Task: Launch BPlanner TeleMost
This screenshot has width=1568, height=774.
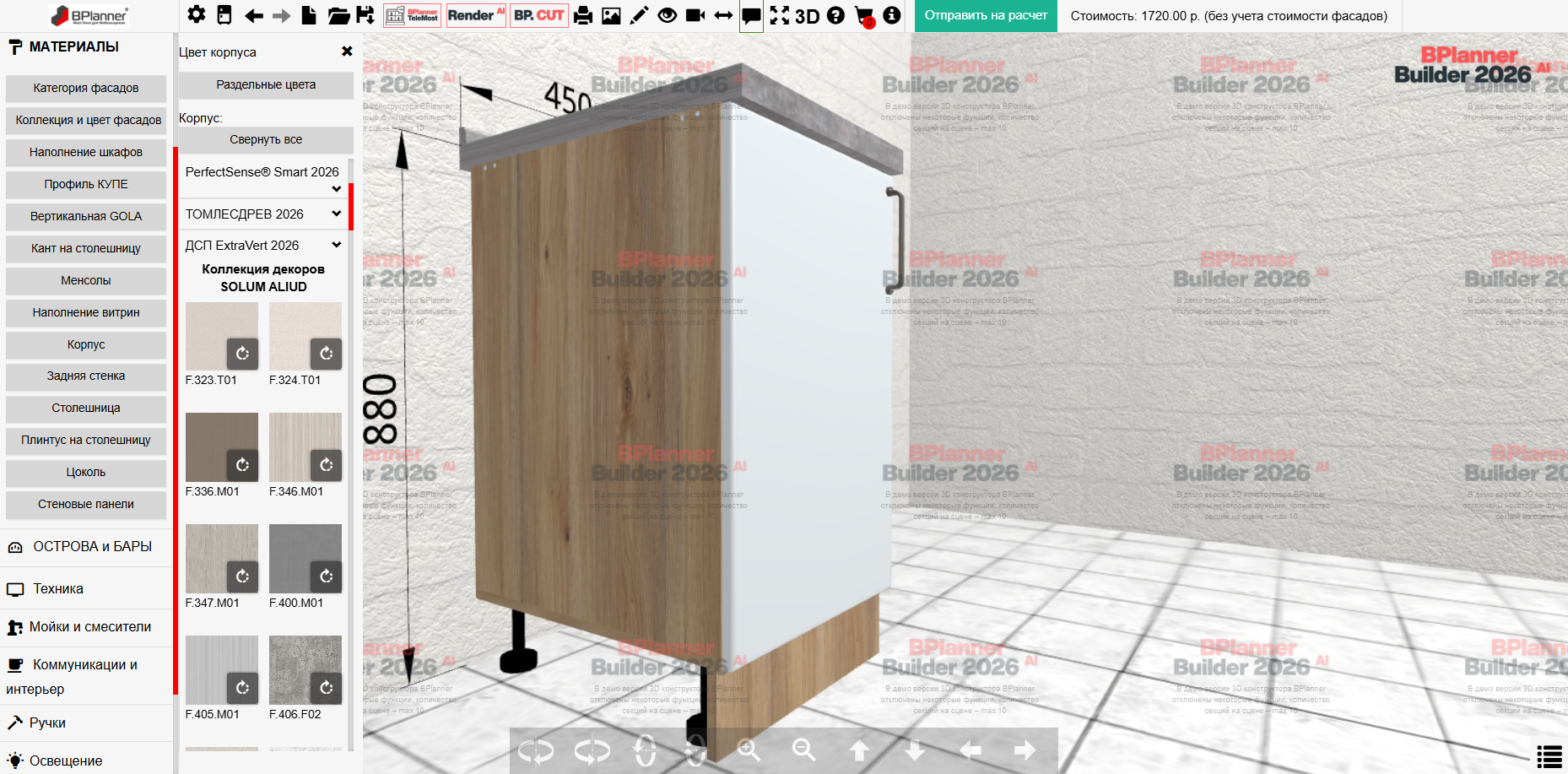Action: (412, 15)
